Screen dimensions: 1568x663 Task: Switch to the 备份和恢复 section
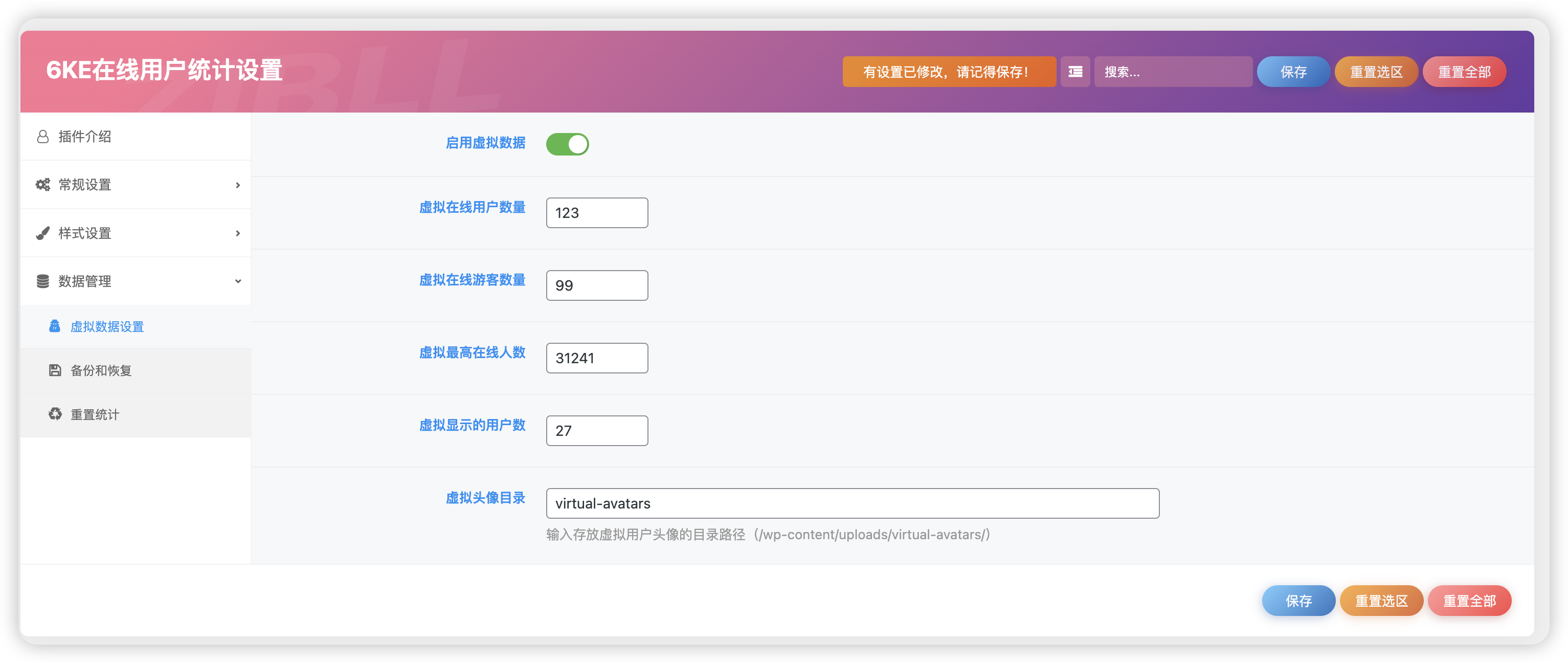(x=102, y=369)
